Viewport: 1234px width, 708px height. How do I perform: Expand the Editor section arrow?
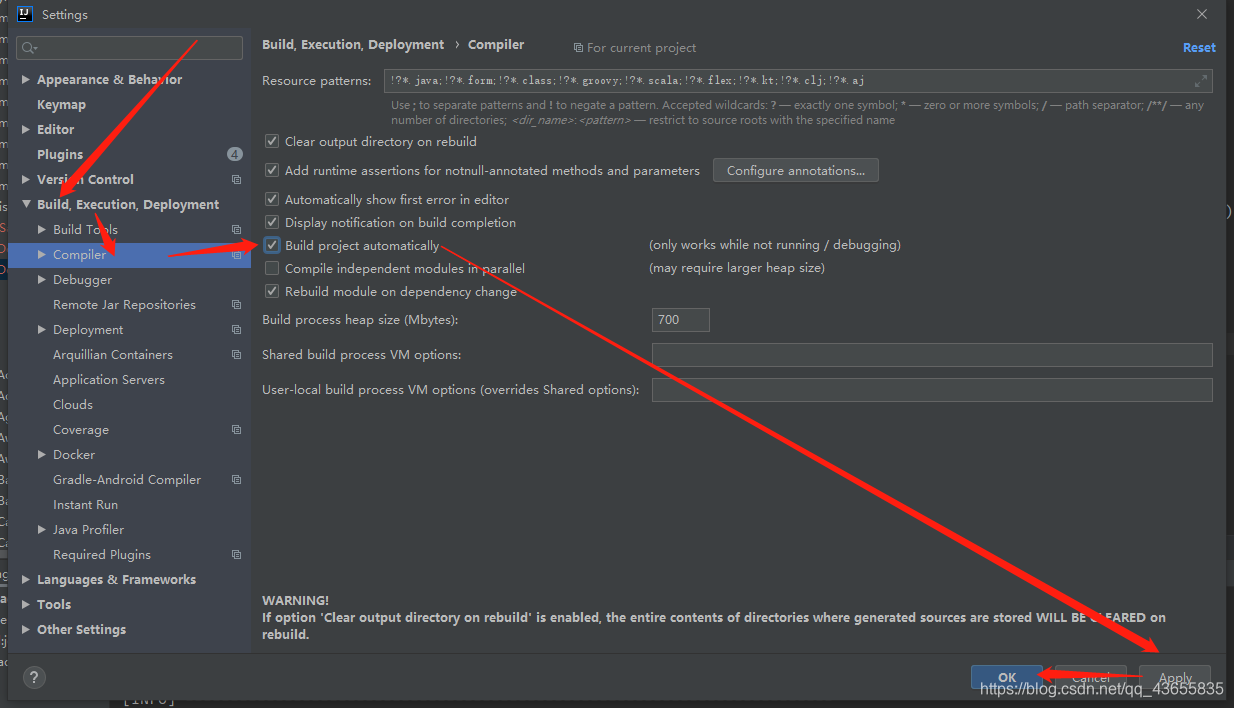pos(26,129)
